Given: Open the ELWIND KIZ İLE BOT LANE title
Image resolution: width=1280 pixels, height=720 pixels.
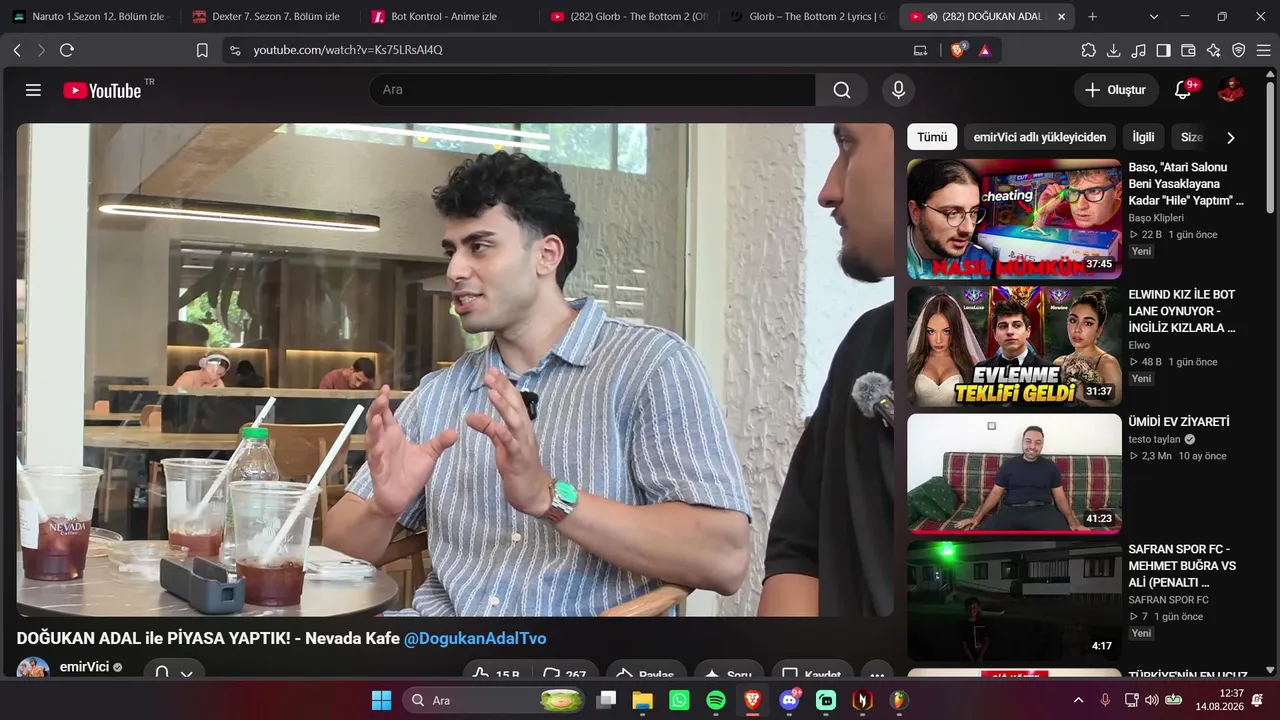Looking at the screenshot, I should 1182,311.
